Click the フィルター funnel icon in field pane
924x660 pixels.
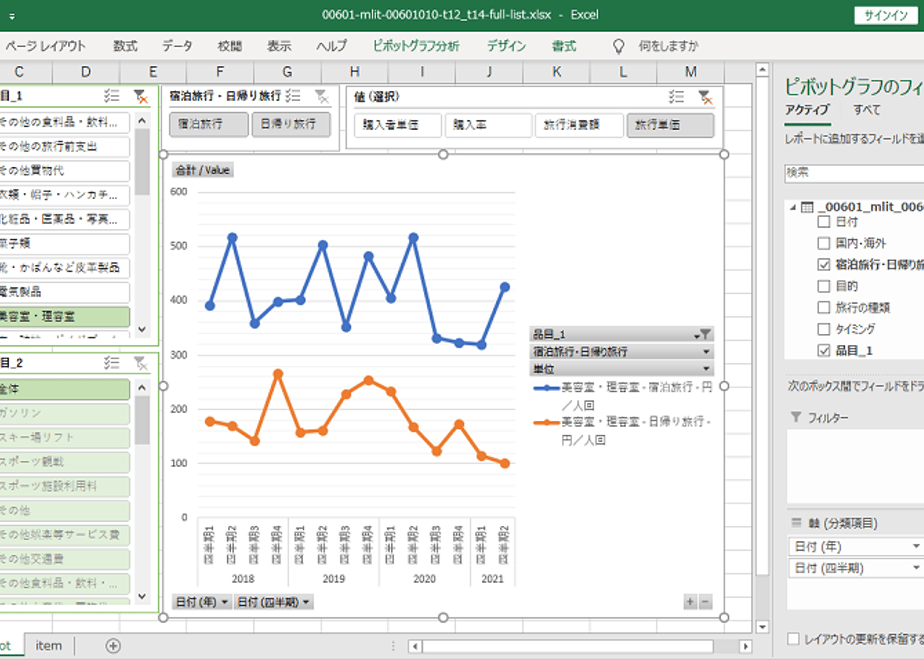click(796, 417)
